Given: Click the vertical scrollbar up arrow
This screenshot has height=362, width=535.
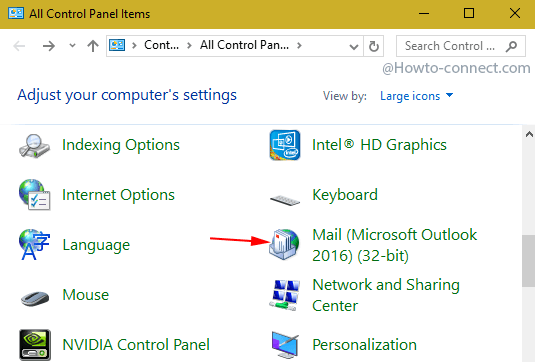Looking at the screenshot, I should tap(529, 134).
